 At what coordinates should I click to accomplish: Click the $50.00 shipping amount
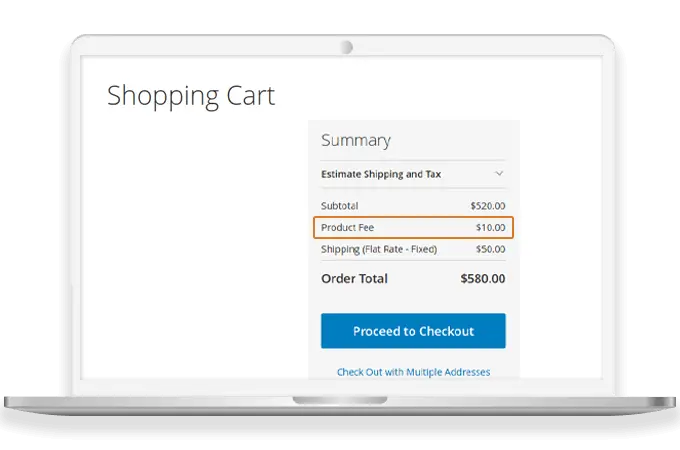pos(490,249)
